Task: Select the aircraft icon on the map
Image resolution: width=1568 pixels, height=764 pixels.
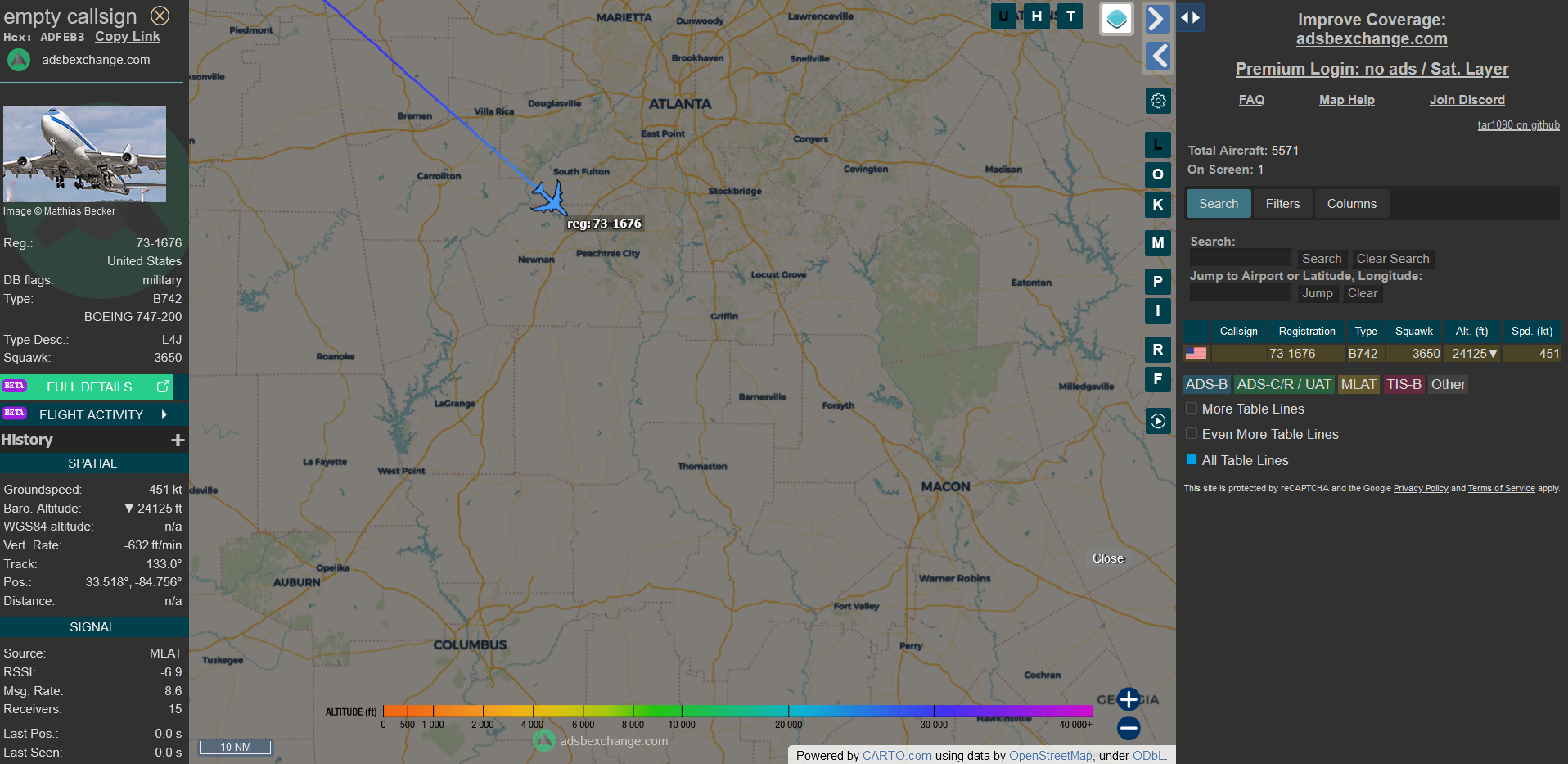Action: (x=549, y=198)
